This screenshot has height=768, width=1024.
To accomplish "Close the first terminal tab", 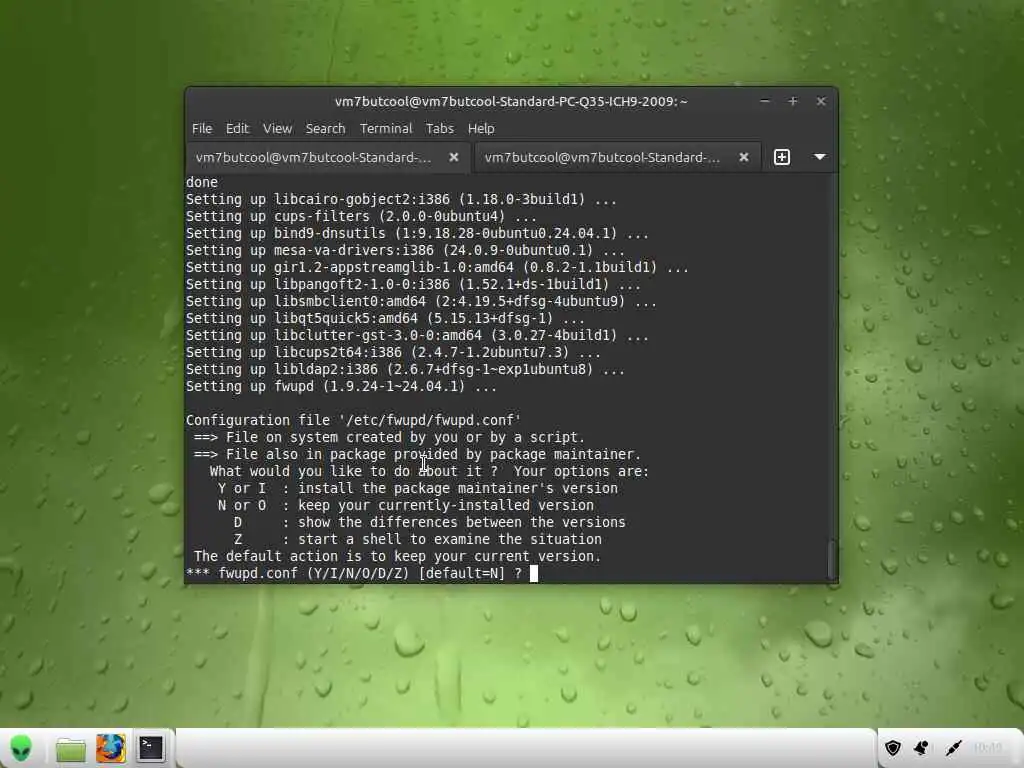I will pos(454,157).
